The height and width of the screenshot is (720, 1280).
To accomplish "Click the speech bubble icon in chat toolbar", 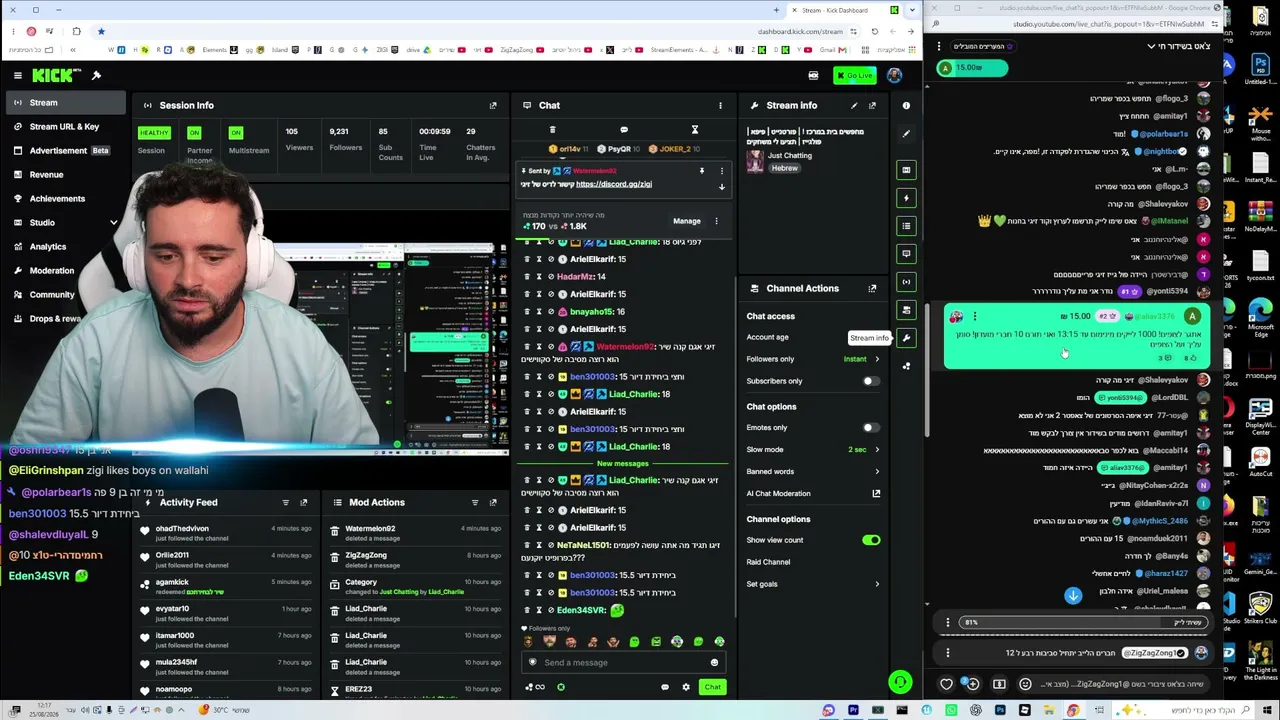I will point(624,130).
